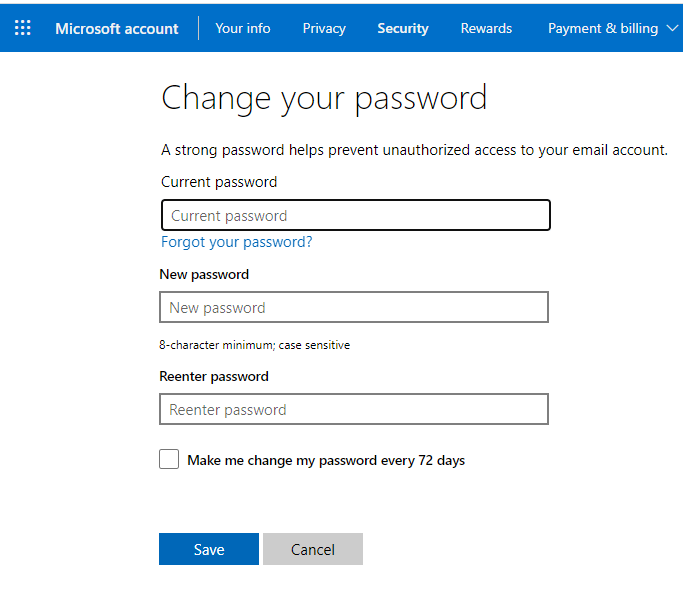The image size is (683, 598).
Task: Open the app launcher grid icon
Action: click(x=23, y=28)
